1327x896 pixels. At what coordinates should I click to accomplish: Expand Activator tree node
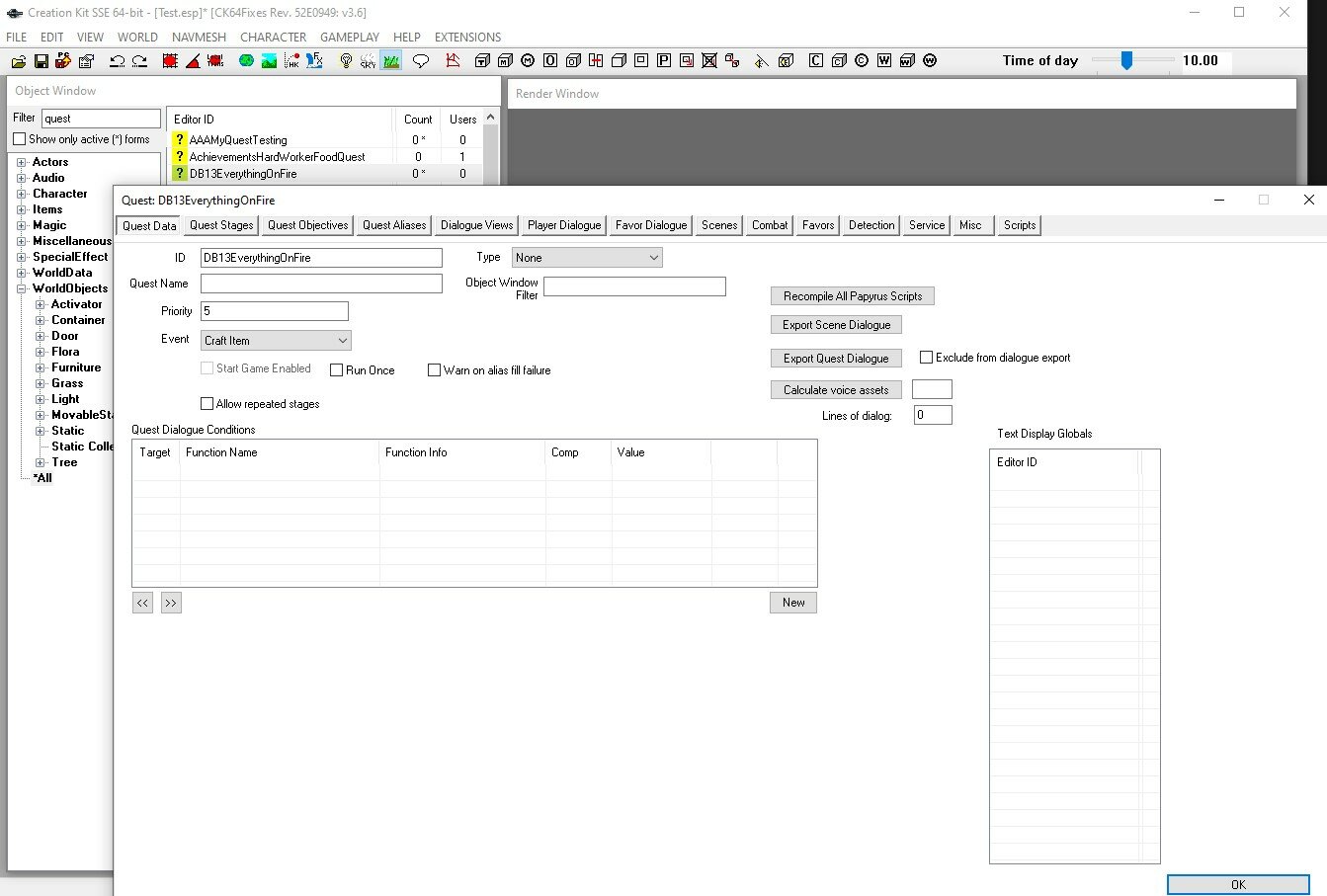tap(41, 304)
